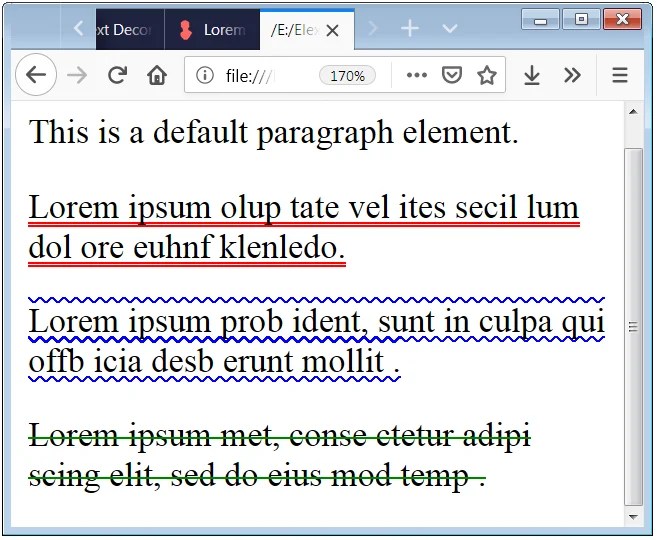Close the Firefox window
This screenshot has height=540, width=657.
622,19
